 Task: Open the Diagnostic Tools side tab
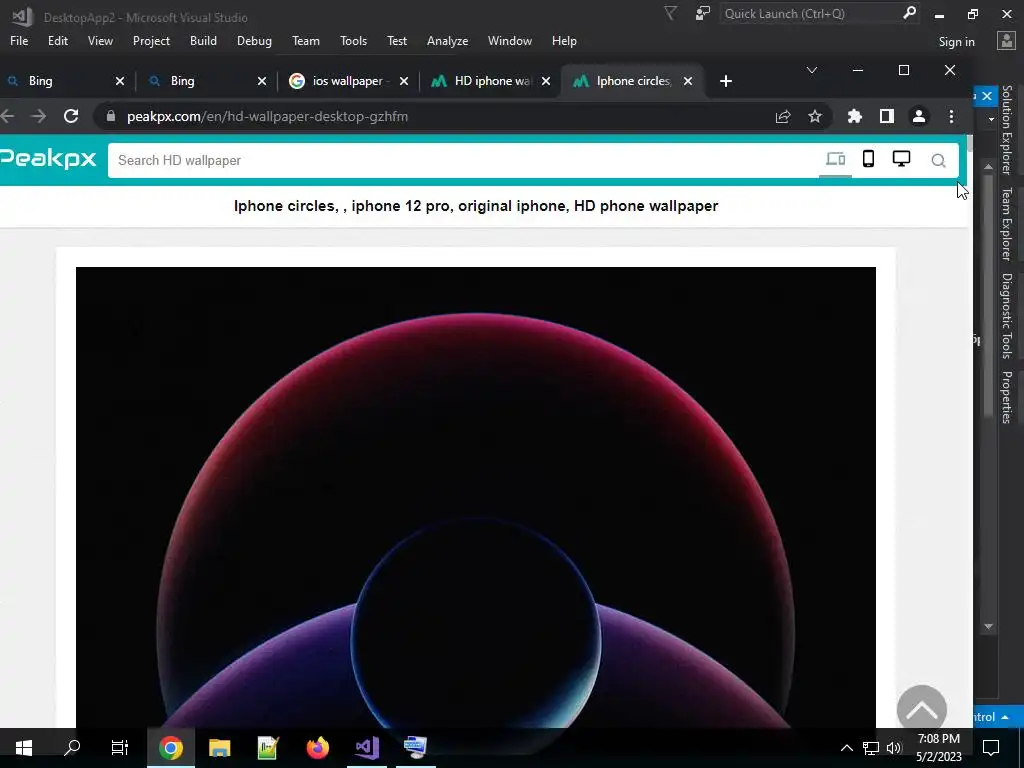(1007, 316)
